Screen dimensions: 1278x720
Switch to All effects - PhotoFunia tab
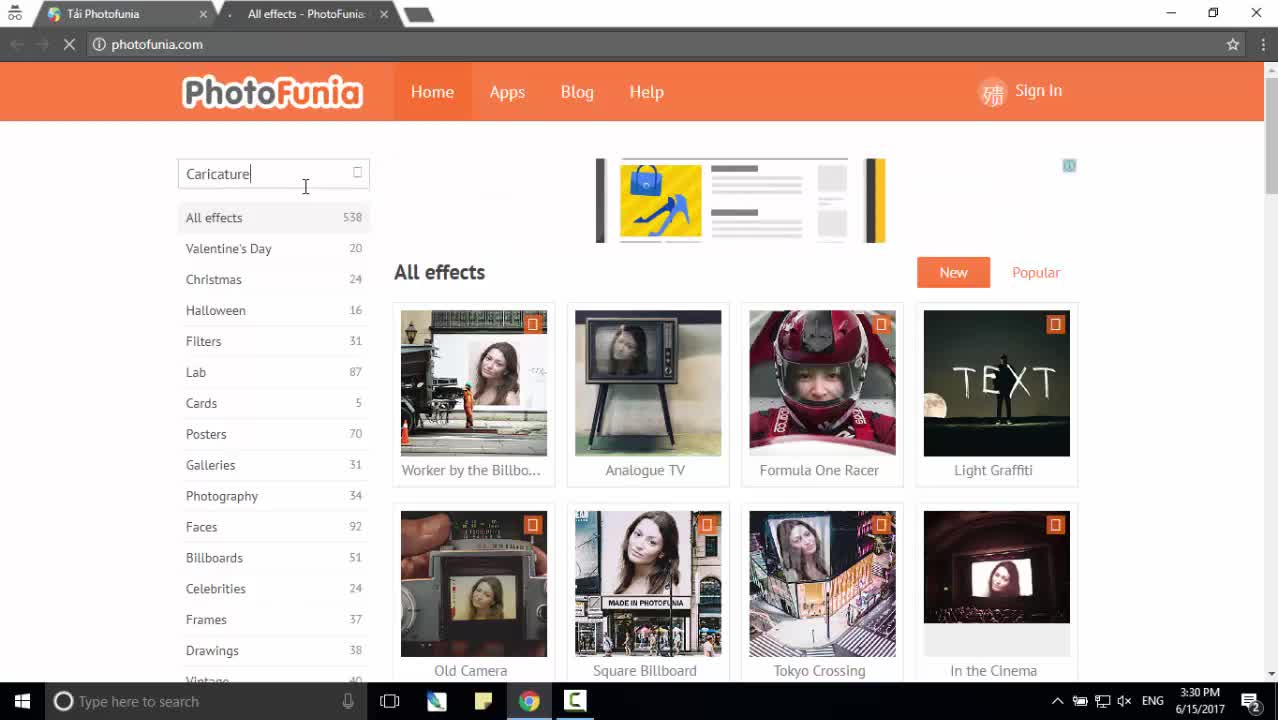pyautogui.click(x=307, y=14)
